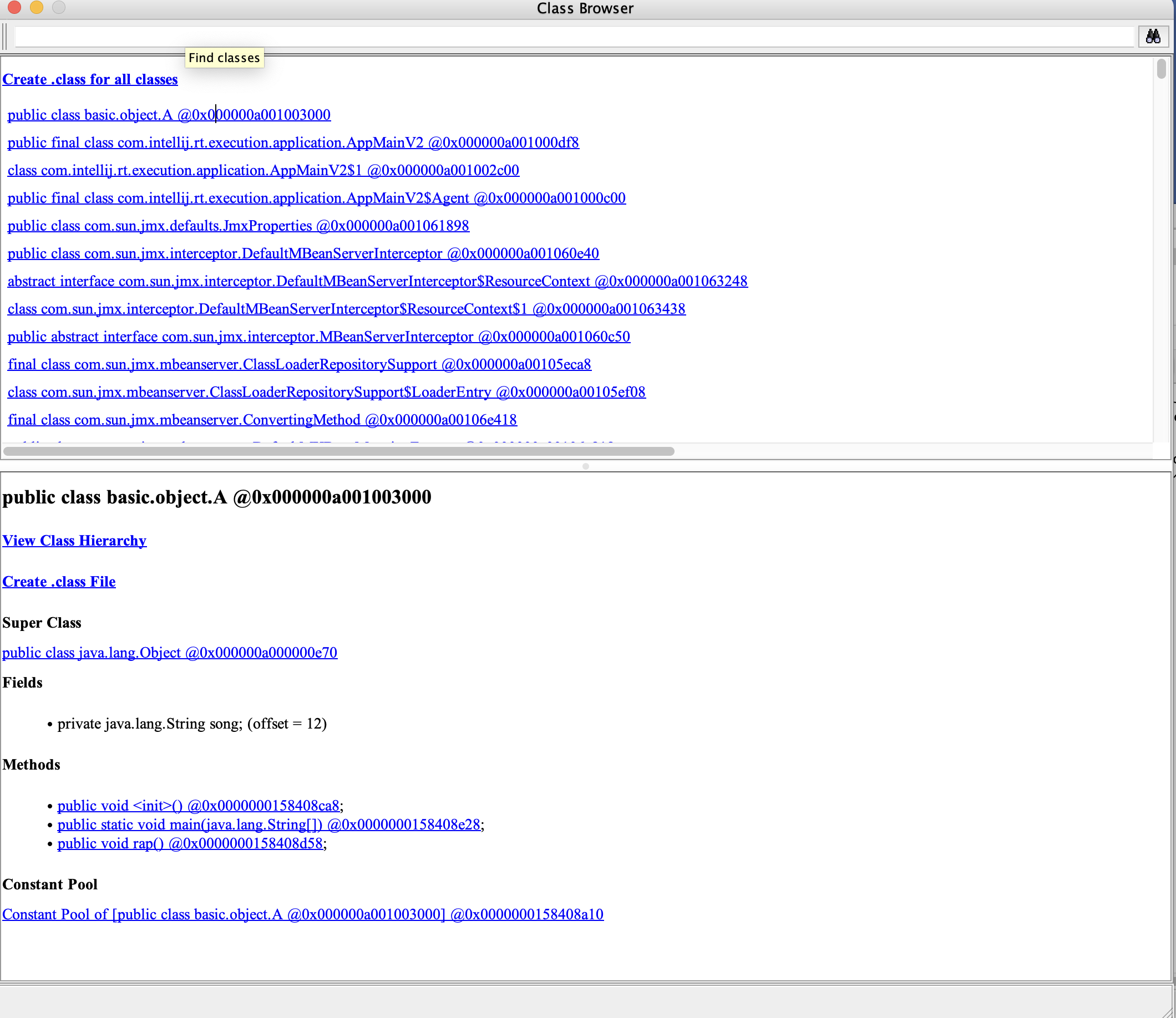Select basic.object.A class in list
The width and height of the screenshot is (1176, 1018).
tap(169, 115)
